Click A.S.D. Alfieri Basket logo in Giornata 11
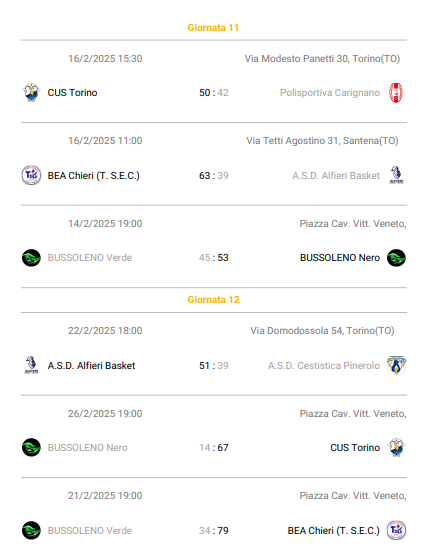427x557 pixels. tap(396, 175)
